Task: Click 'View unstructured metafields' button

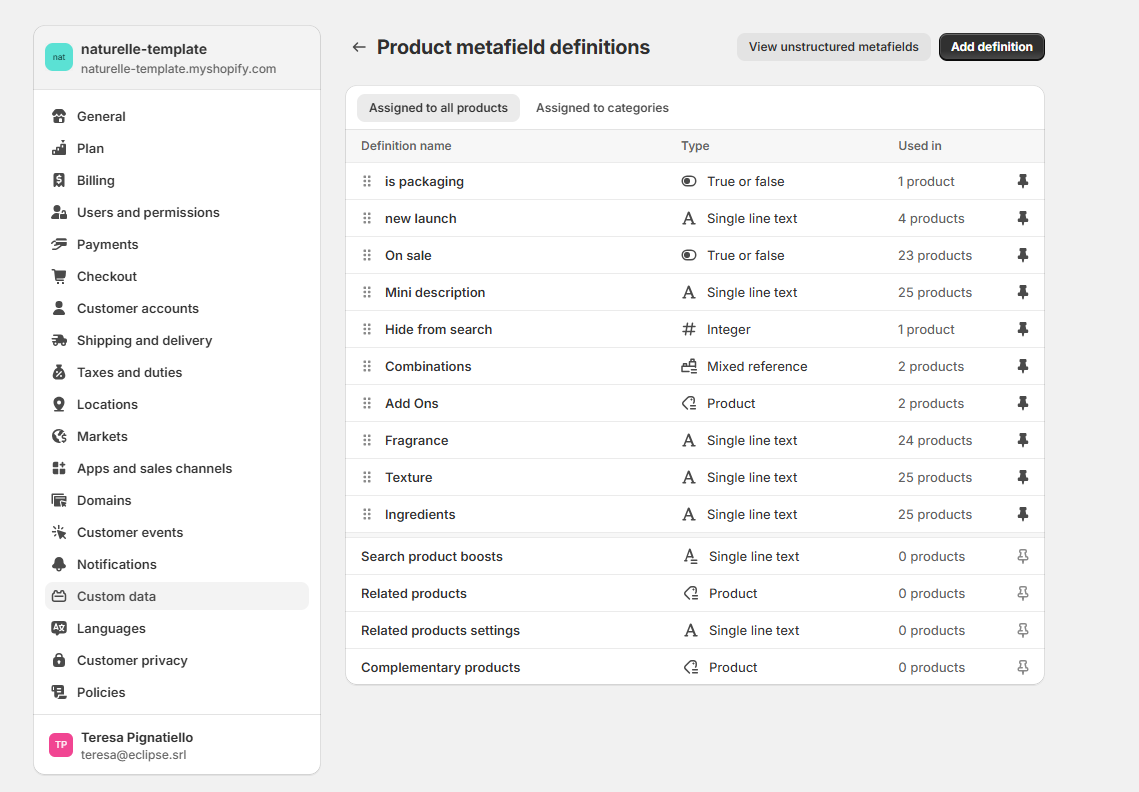Action: (x=833, y=47)
